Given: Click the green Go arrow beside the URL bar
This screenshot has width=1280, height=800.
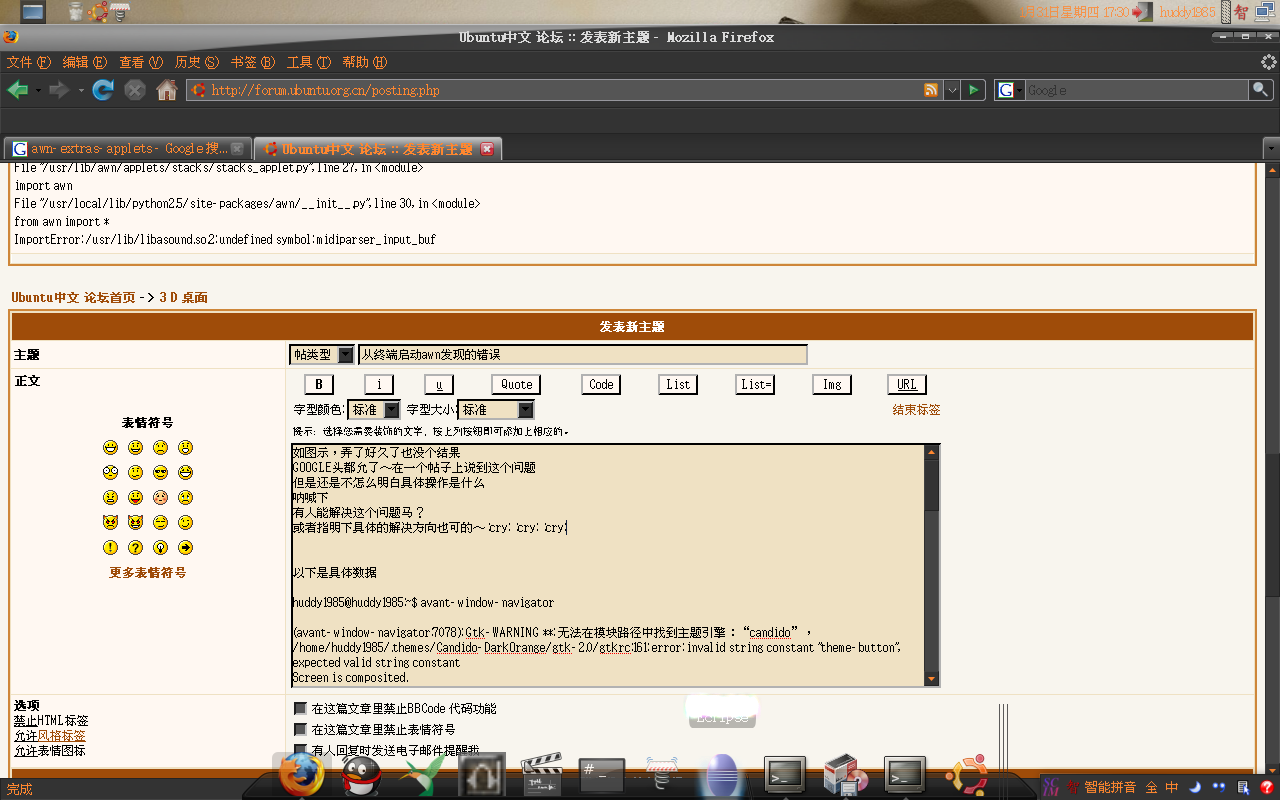Looking at the screenshot, I should click(974, 90).
